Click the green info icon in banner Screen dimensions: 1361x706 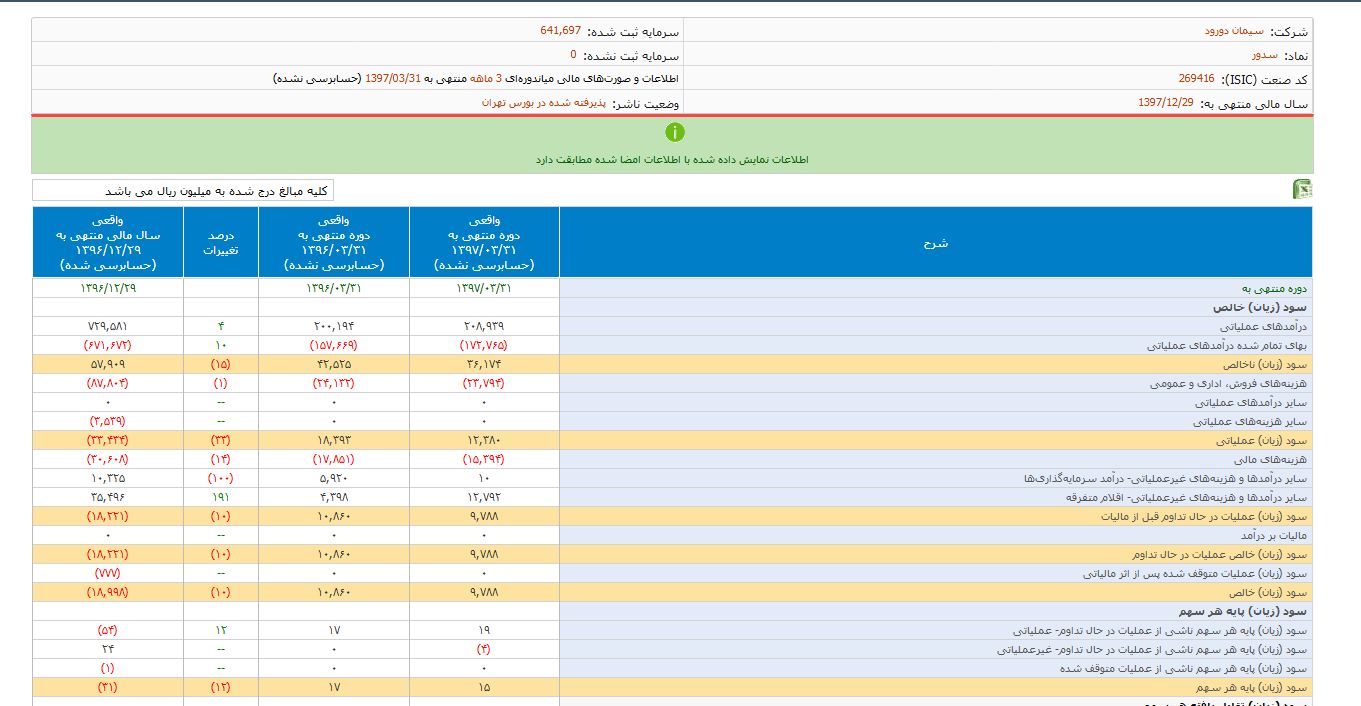(675, 132)
